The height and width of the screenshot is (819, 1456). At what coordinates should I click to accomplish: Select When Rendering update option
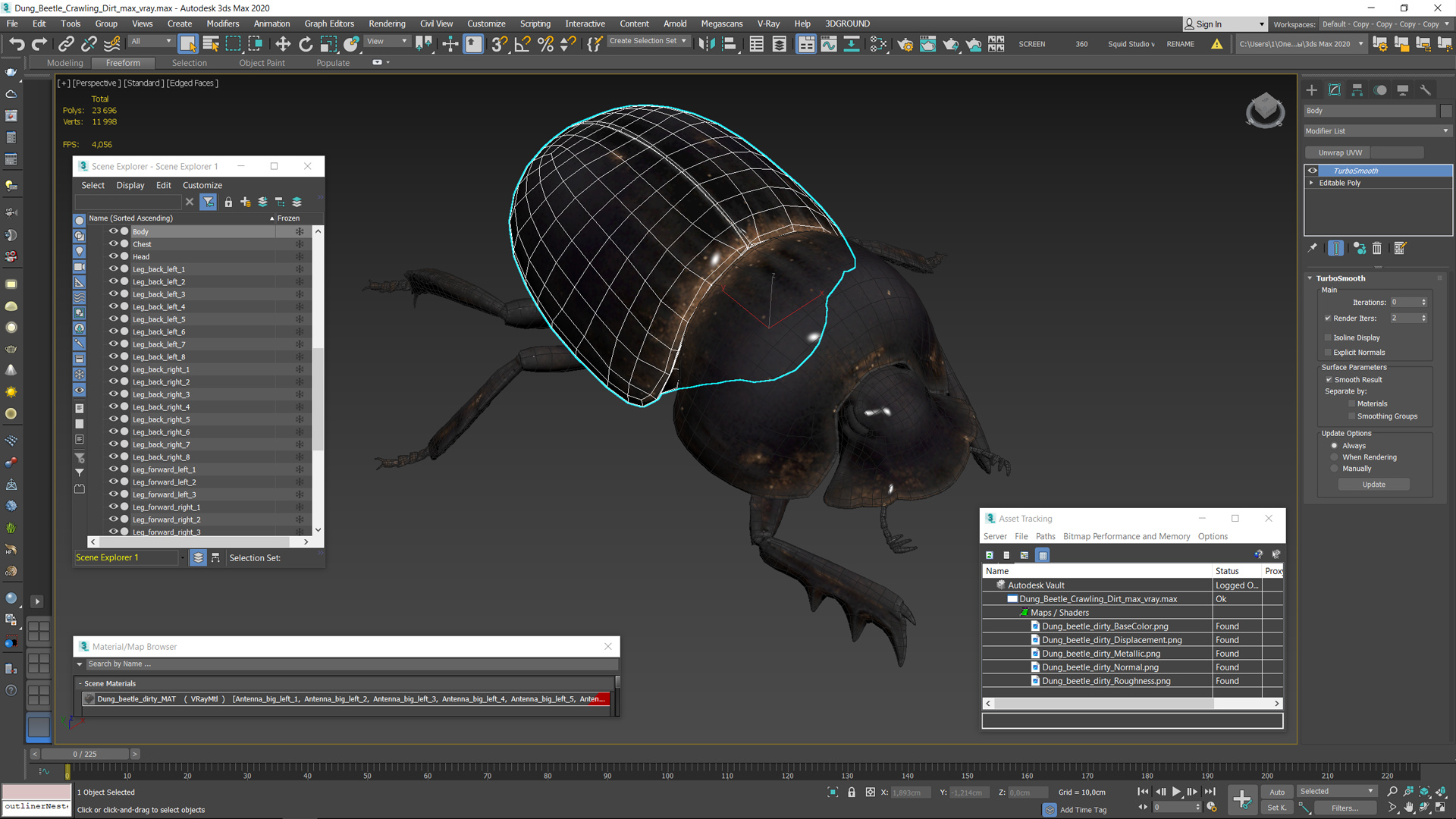click(x=1335, y=457)
